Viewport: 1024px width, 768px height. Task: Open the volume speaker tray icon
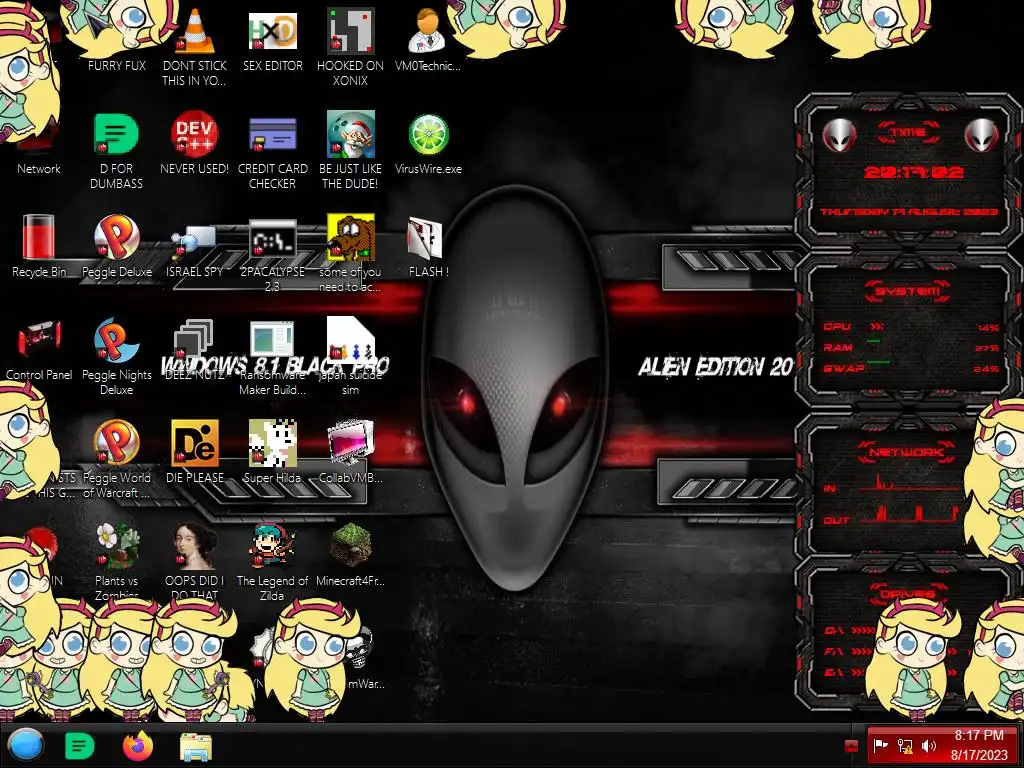coord(928,746)
